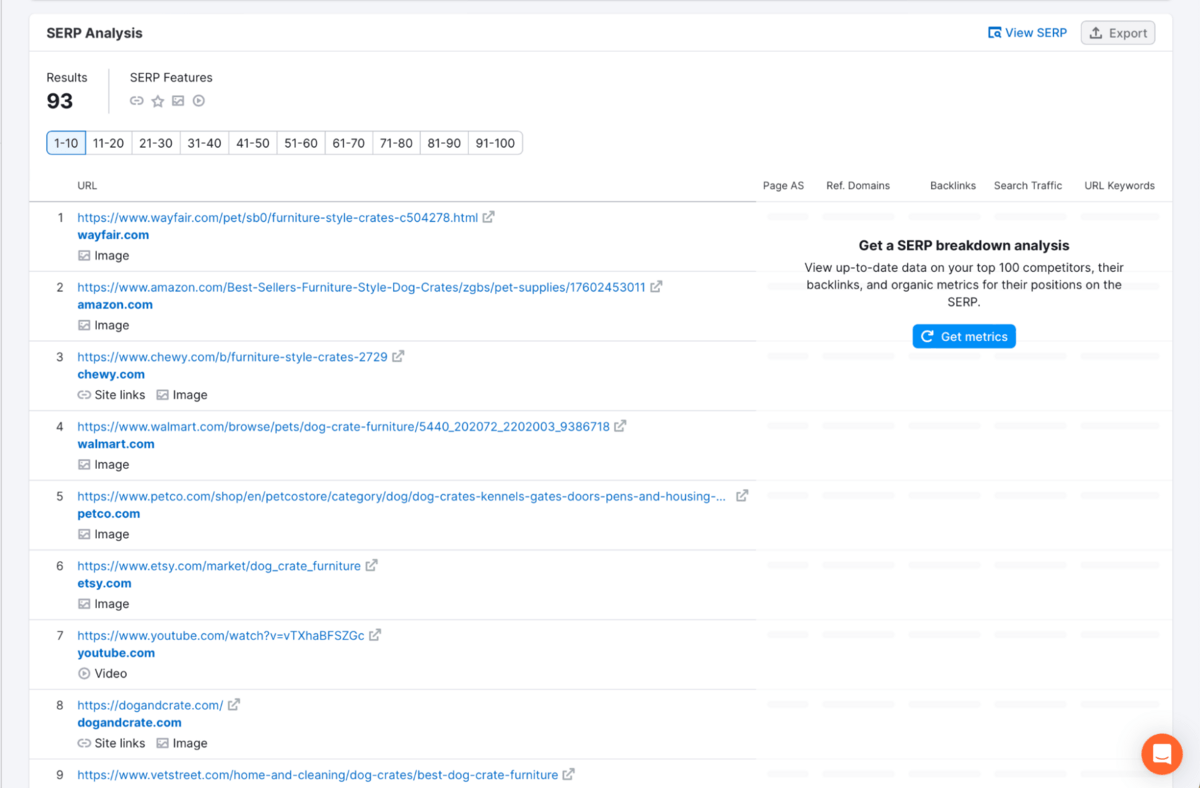This screenshot has height=788, width=1200.
Task: Switch to results range 61-70
Action: tap(349, 143)
